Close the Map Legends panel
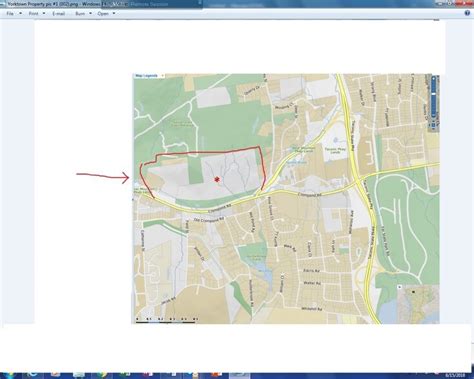The image size is (474, 379). pyautogui.click(x=162, y=76)
